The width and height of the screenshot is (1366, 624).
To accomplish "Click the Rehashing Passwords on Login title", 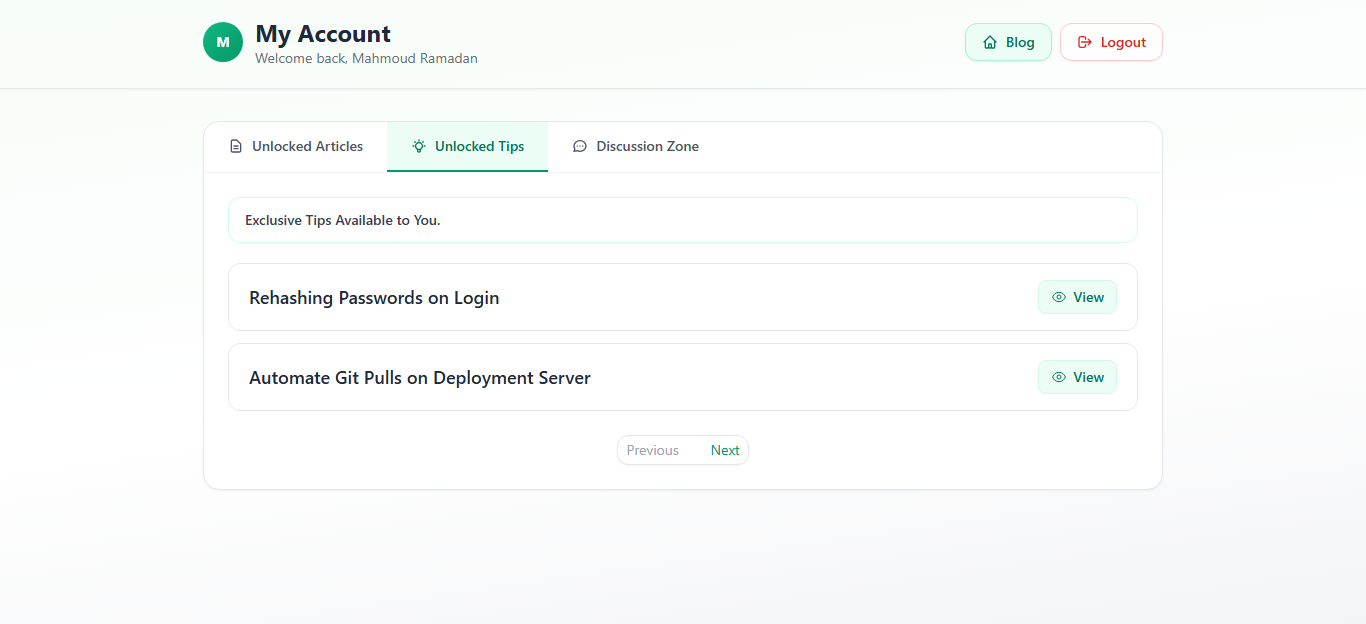I will tap(374, 298).
